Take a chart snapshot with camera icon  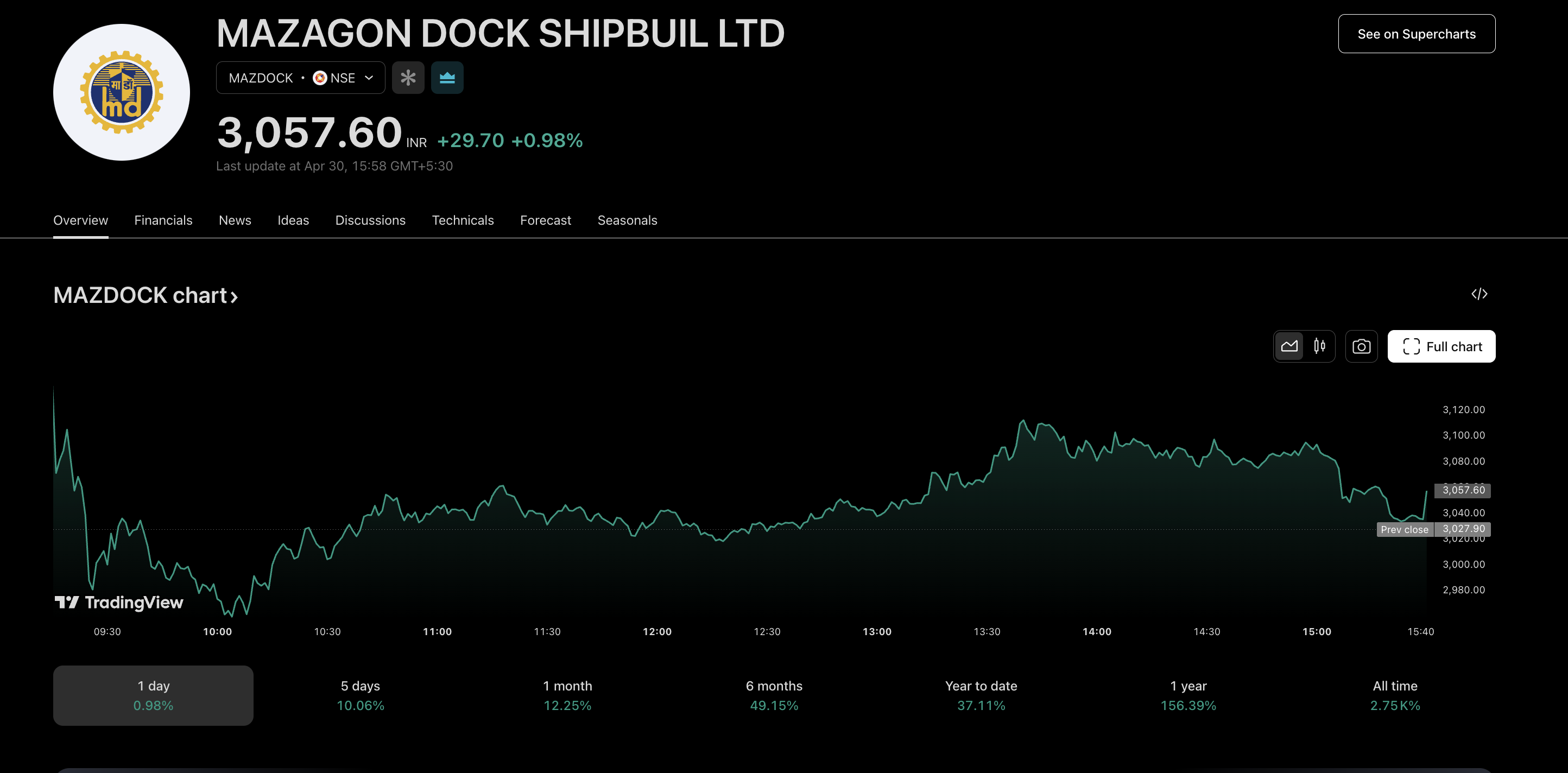pyautogui.click(x=1361, y=346)
